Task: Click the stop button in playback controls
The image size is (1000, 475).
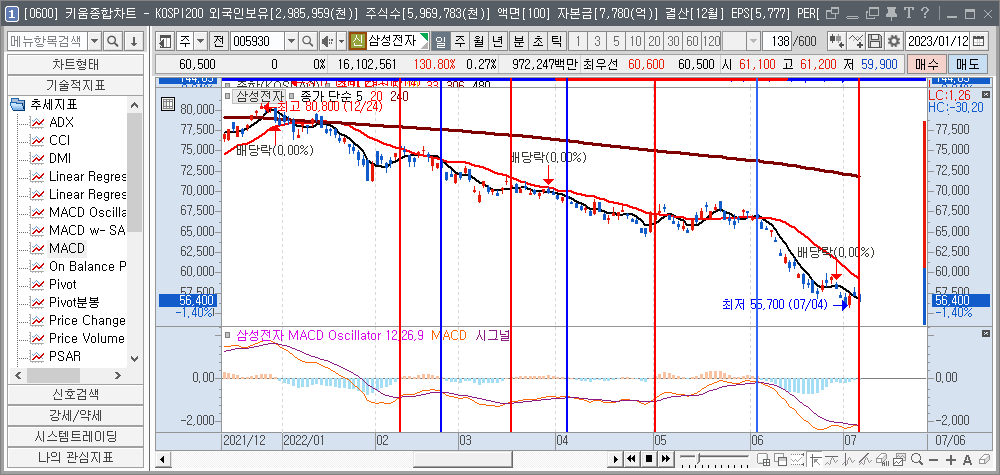Action: [x=649, y=459]
